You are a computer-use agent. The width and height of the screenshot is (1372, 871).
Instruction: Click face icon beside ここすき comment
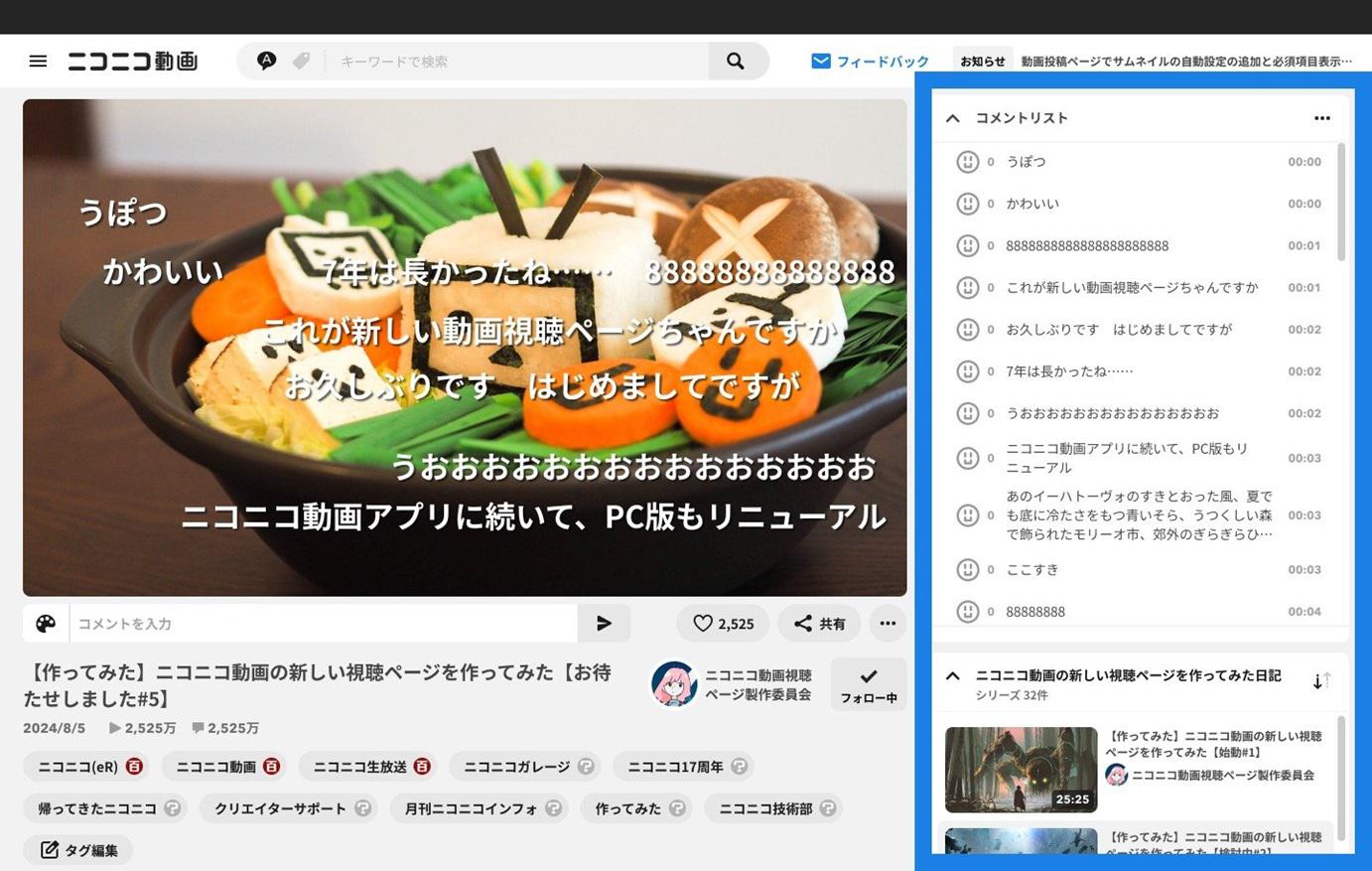pos(967,570)
